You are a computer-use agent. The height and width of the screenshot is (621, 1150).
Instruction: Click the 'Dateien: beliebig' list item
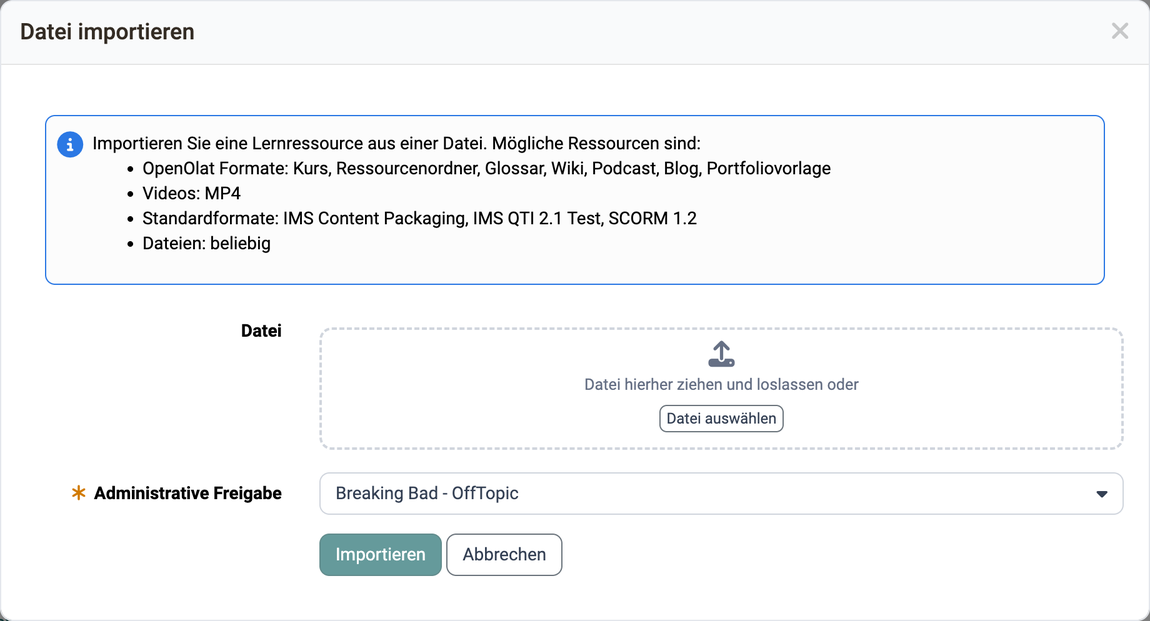(206, 243)
